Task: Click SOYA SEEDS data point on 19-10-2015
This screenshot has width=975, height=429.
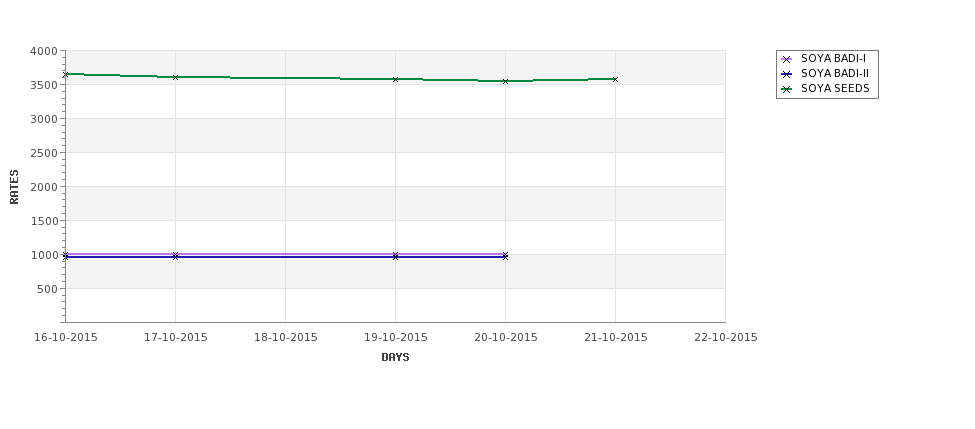Action: [x=395, y=80]
